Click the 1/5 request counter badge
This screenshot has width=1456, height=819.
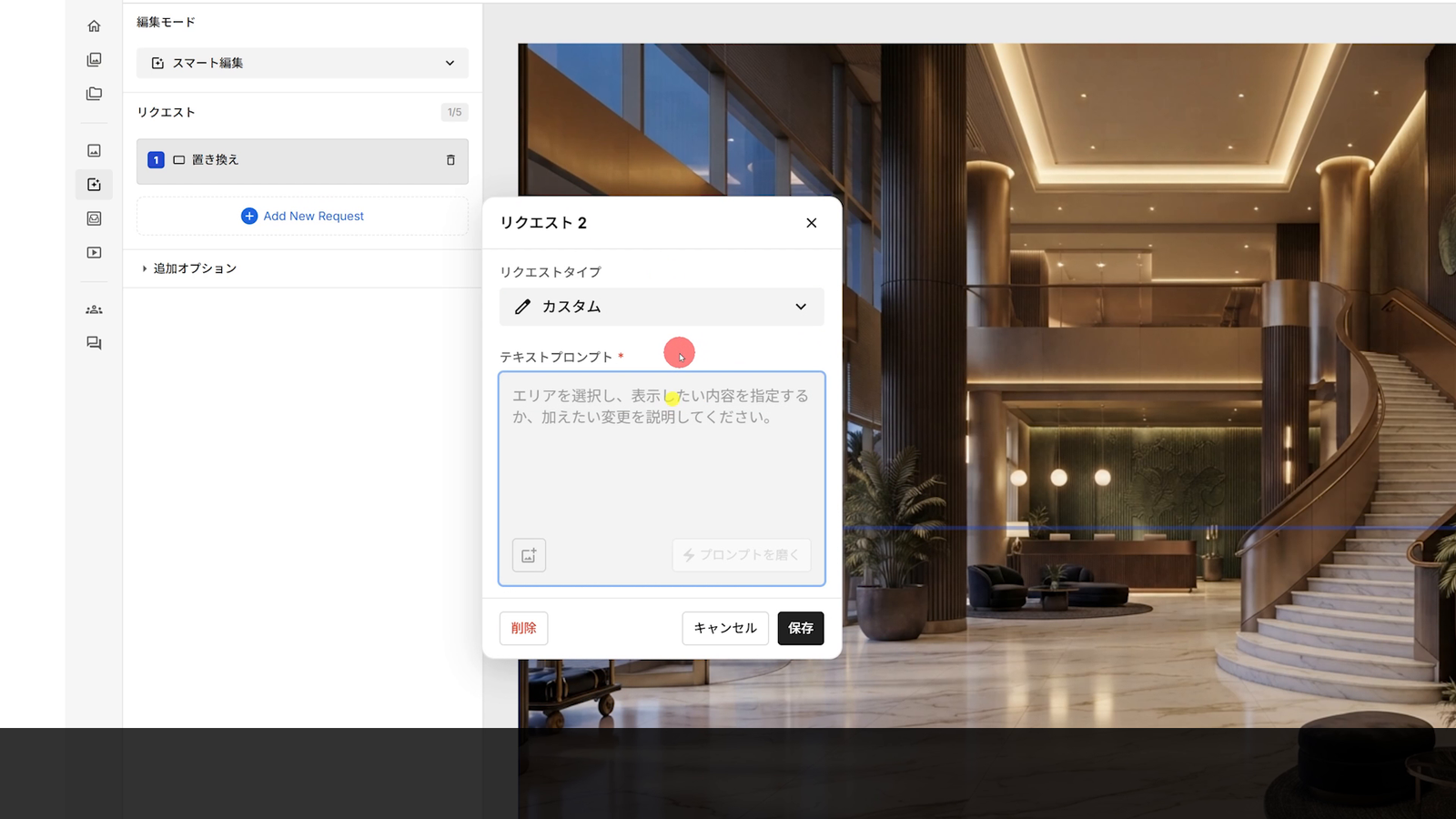tap(454, 112)
